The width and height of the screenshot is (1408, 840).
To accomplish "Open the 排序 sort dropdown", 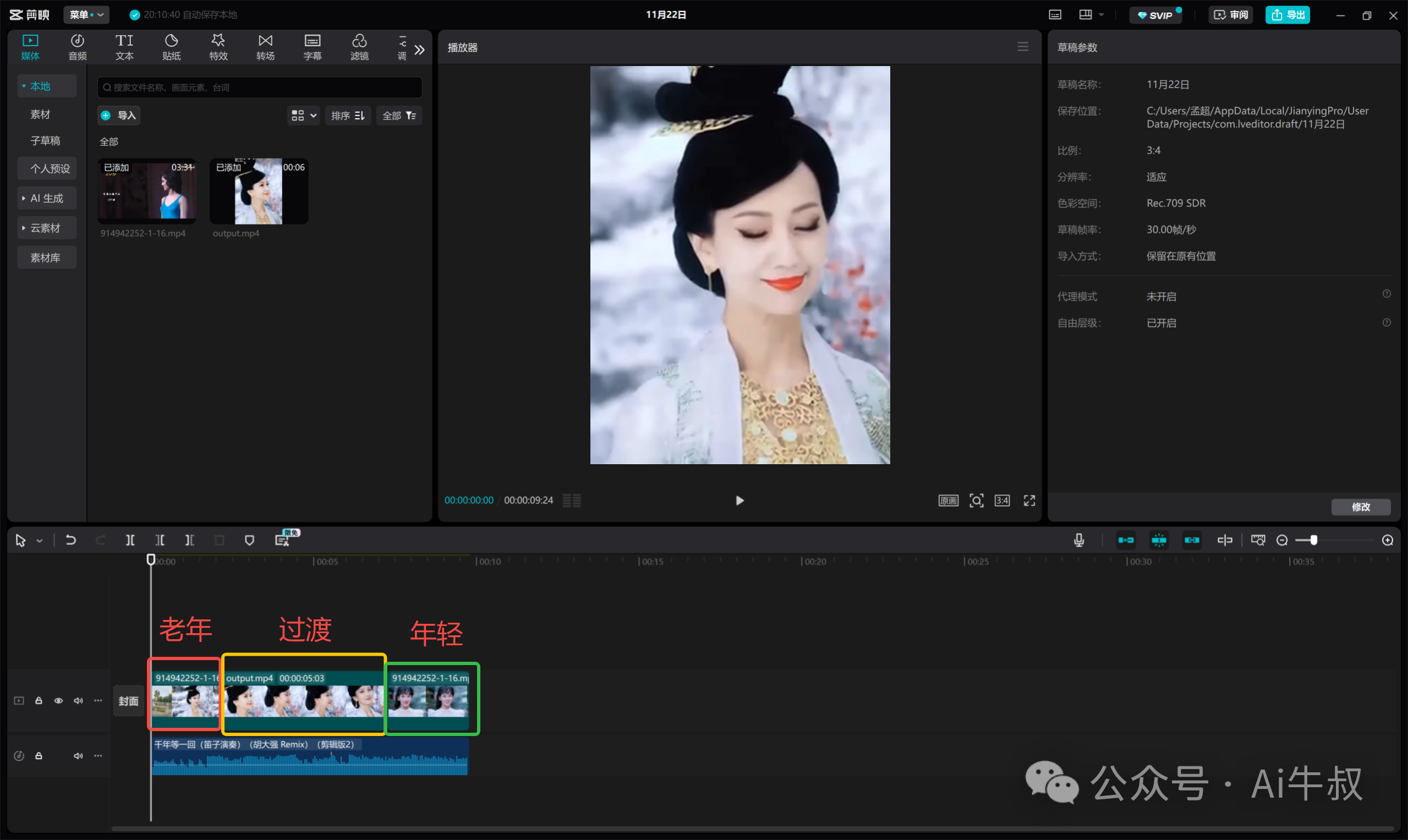I will [x=348, y=116].
